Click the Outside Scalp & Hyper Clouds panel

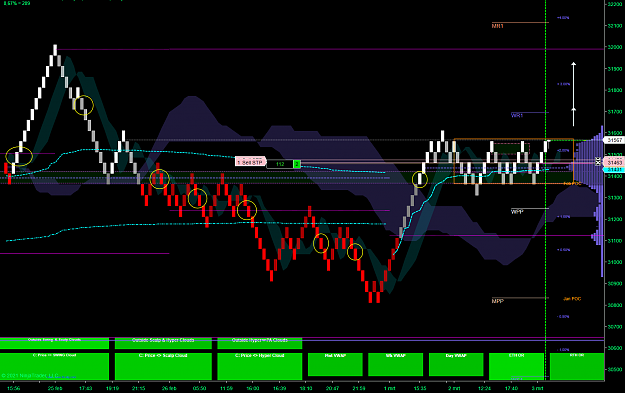(163, 343)
